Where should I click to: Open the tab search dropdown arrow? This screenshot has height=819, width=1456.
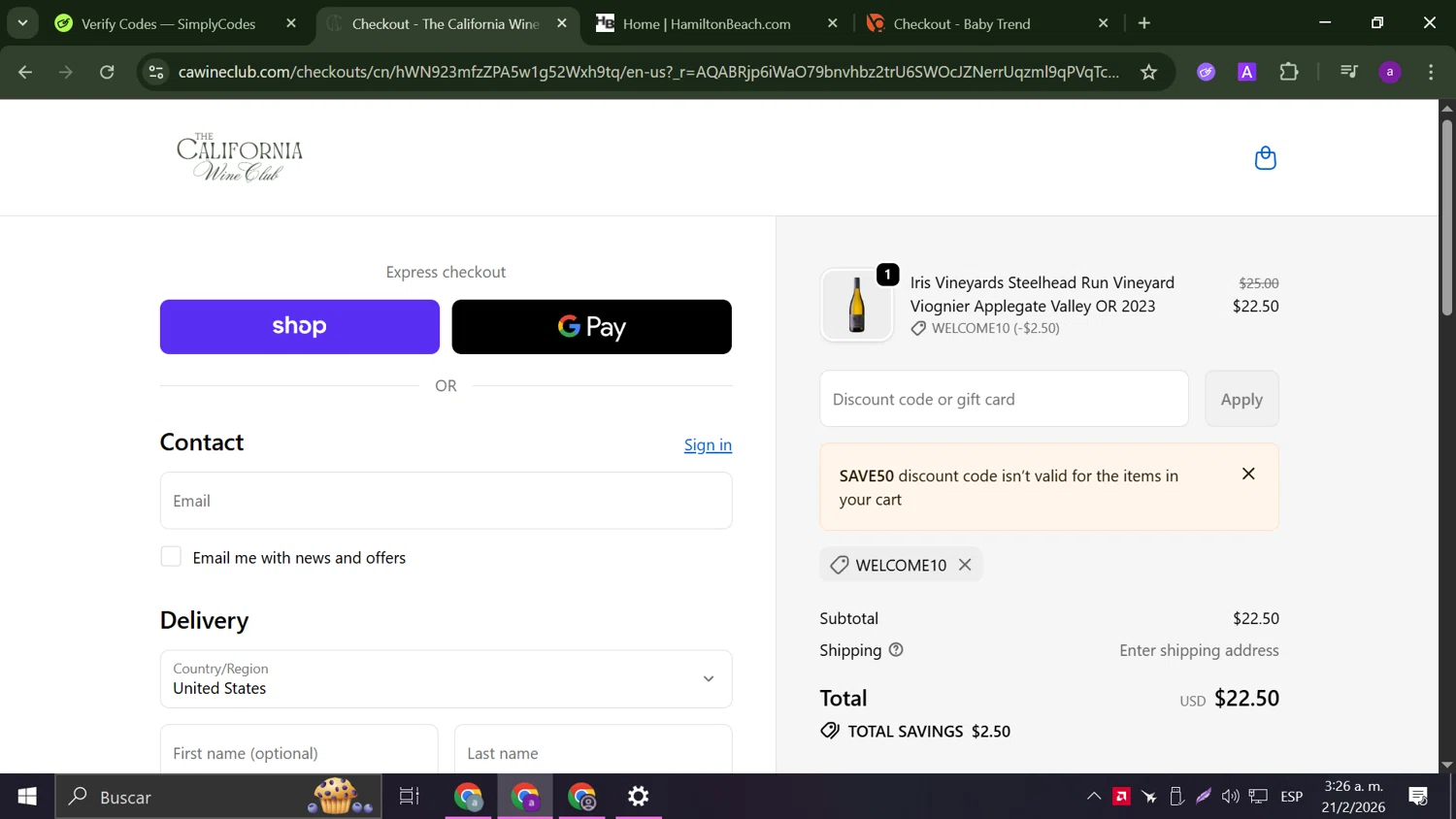22,23
